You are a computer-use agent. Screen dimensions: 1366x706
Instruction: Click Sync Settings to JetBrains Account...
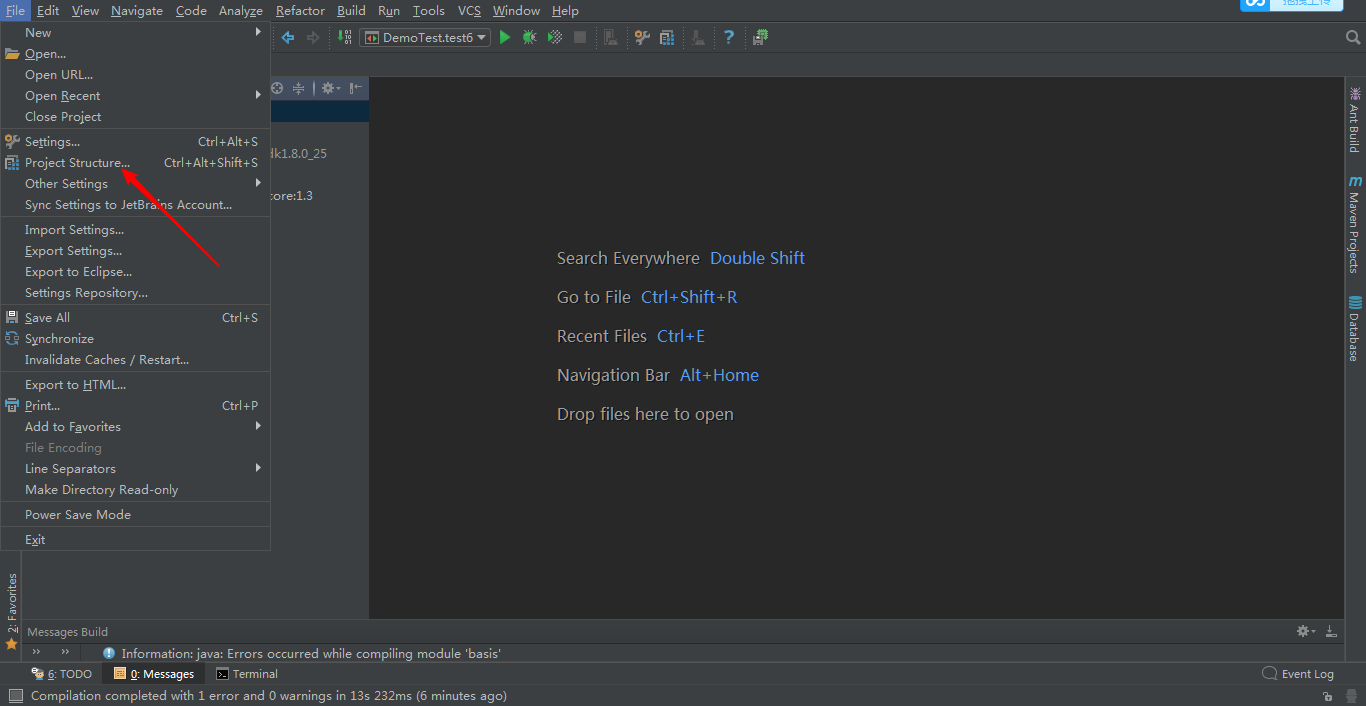135,204
